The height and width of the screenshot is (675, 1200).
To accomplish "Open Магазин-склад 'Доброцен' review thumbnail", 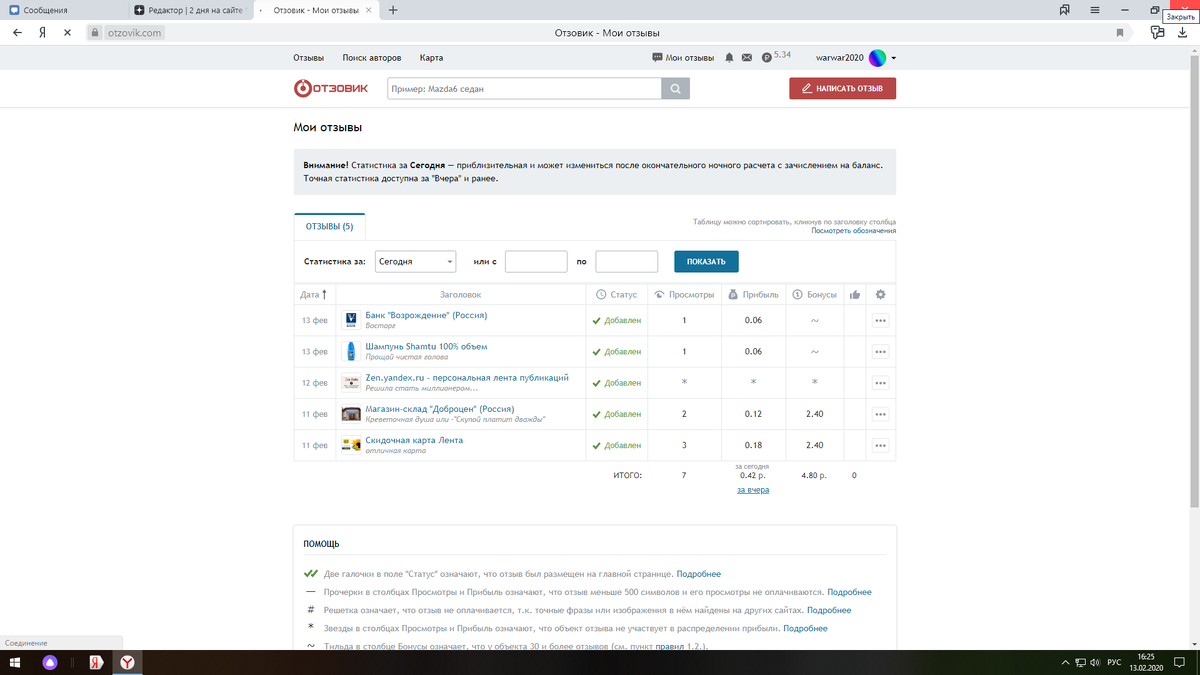I will pos(350,414).
